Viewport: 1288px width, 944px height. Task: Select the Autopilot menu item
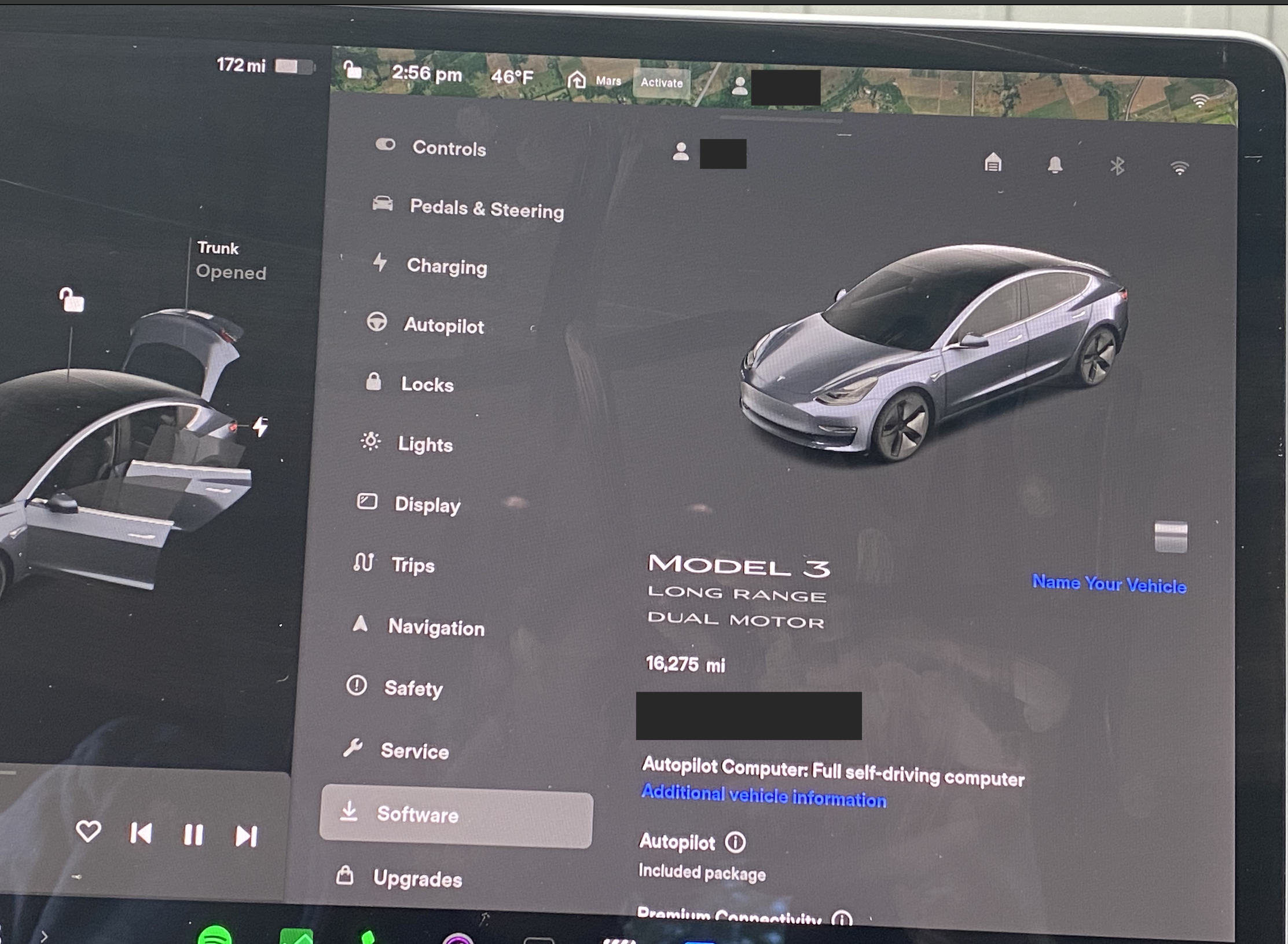click(443, 326)
